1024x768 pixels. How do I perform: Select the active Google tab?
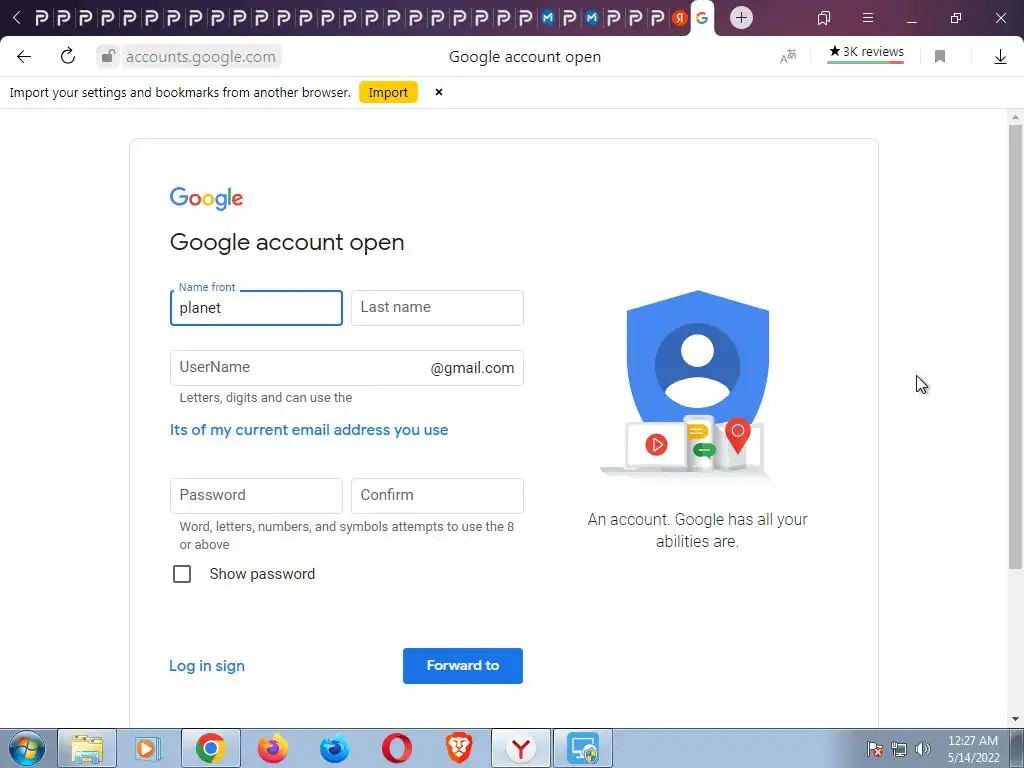click(x=703, y=18)
